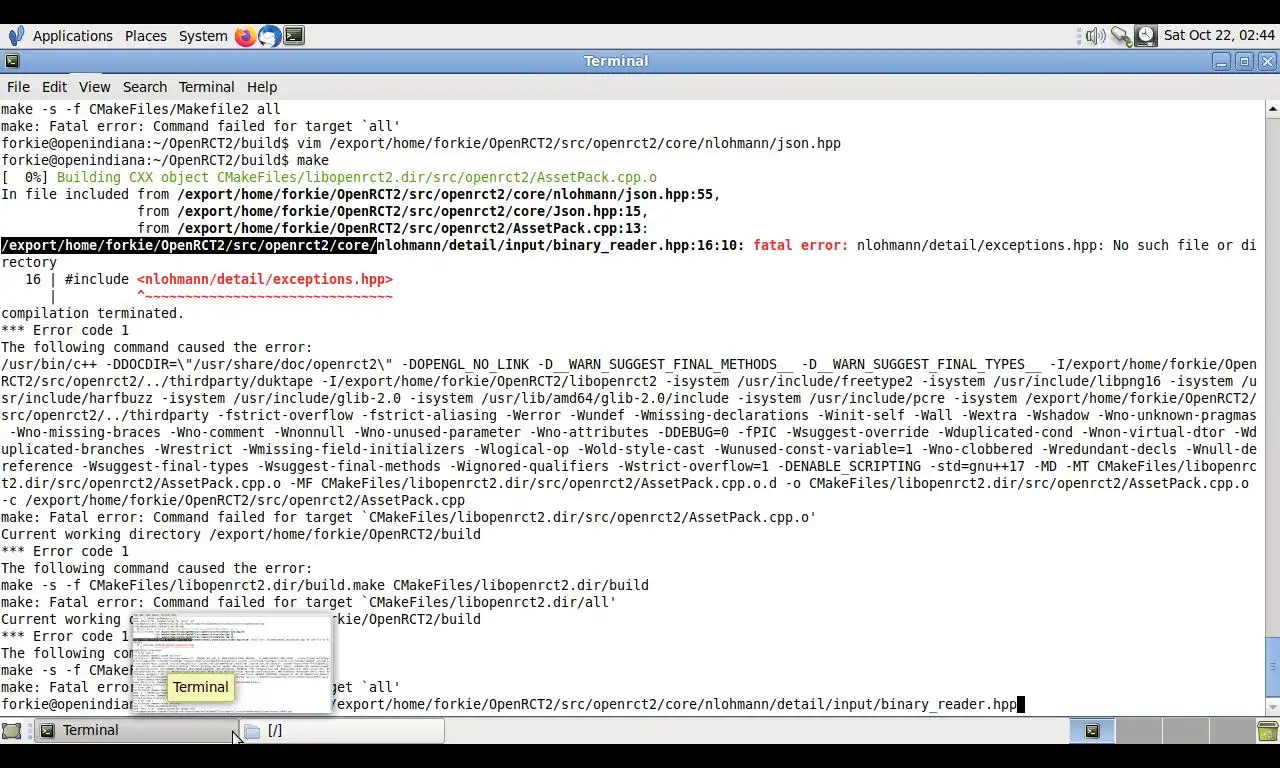Click 'Json.hpp:15' include path line
This screenshot has width=1280, height=768.
[393, 211]
